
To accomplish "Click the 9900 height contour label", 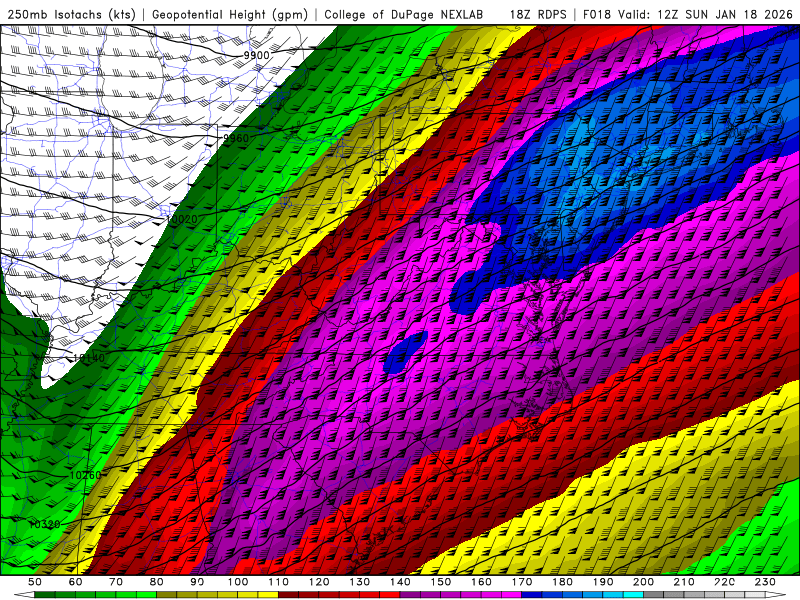I will 256,55.
